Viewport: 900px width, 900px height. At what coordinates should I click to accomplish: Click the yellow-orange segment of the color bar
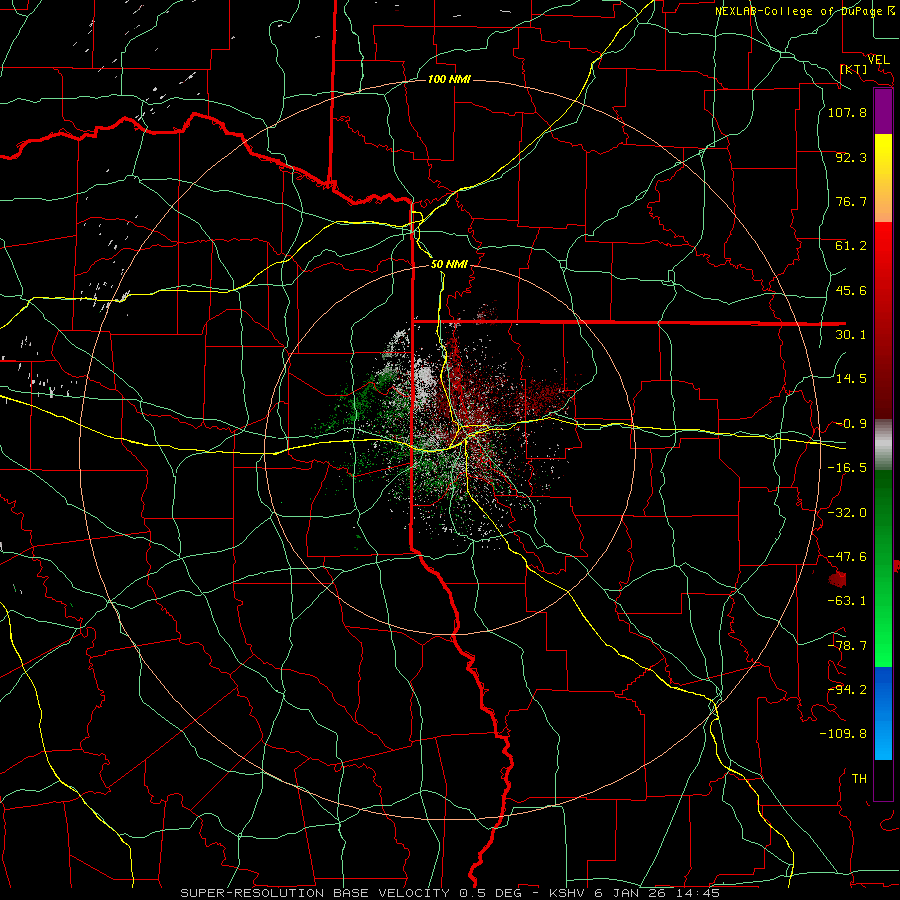(x=883, y=178)
